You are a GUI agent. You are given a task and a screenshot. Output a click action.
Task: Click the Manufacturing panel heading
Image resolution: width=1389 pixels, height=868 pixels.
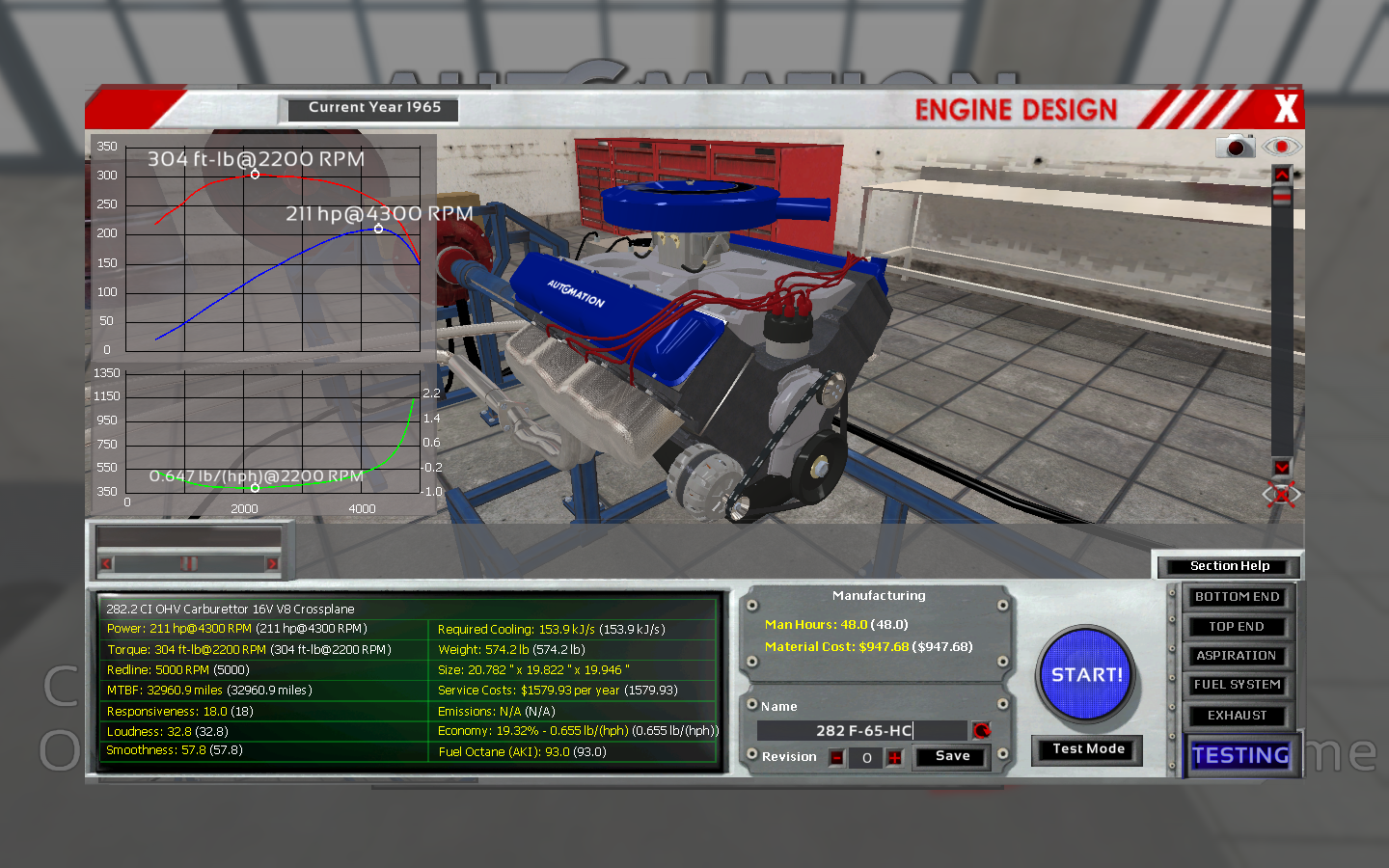879,596
